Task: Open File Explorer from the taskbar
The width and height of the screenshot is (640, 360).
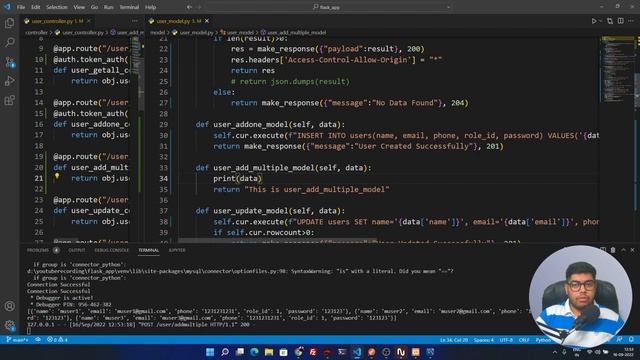Action: pyautogui.click(x=269, y=352)
